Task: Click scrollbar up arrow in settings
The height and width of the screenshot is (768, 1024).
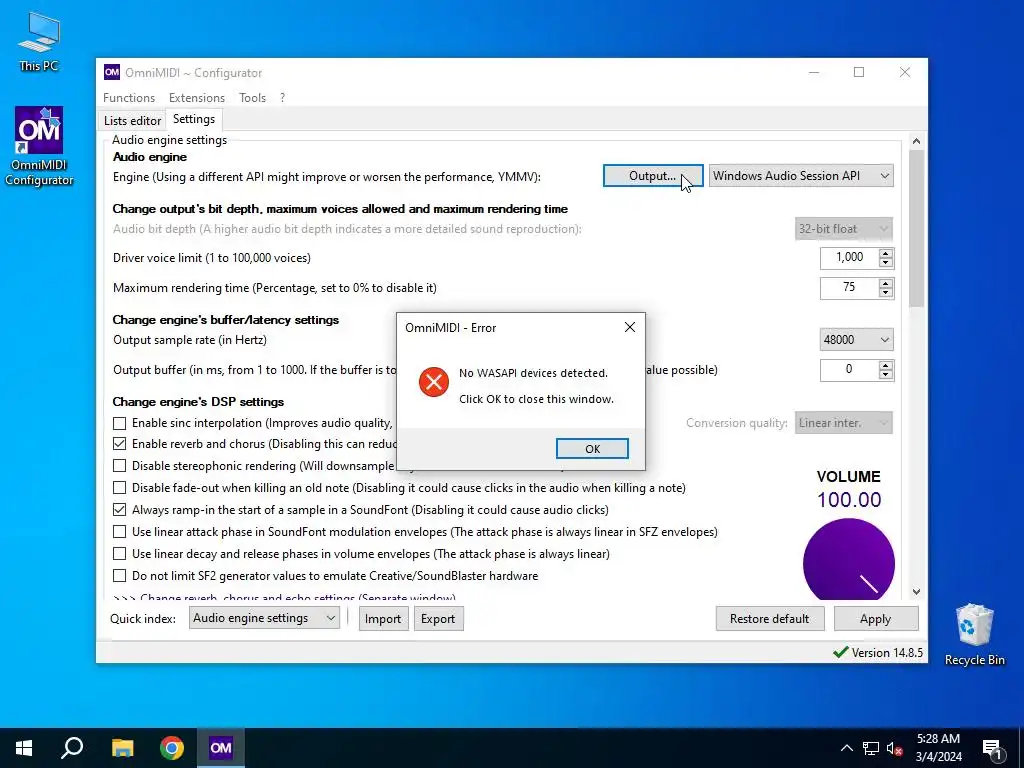Action: tap(916, 141)
